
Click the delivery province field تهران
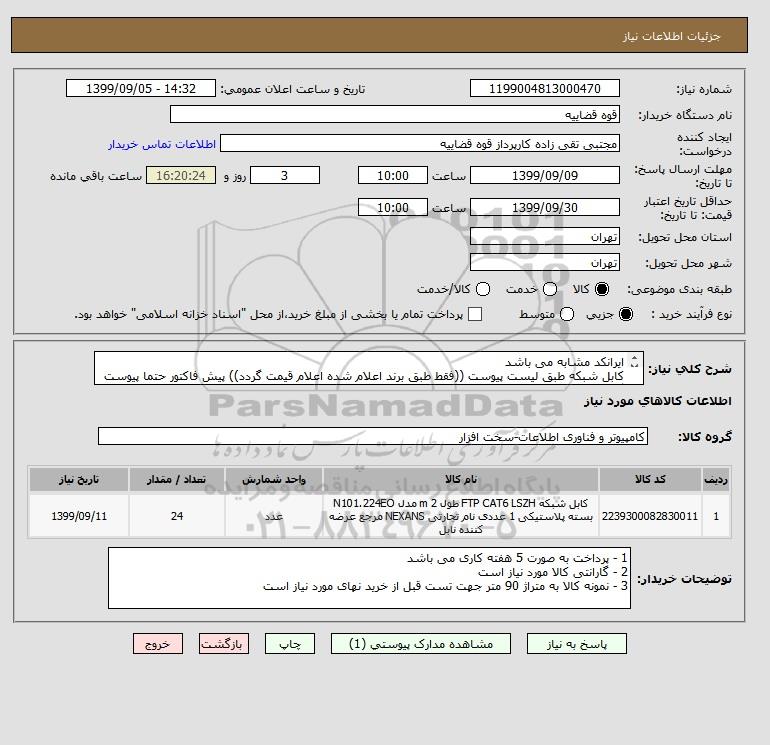point(545,237)
